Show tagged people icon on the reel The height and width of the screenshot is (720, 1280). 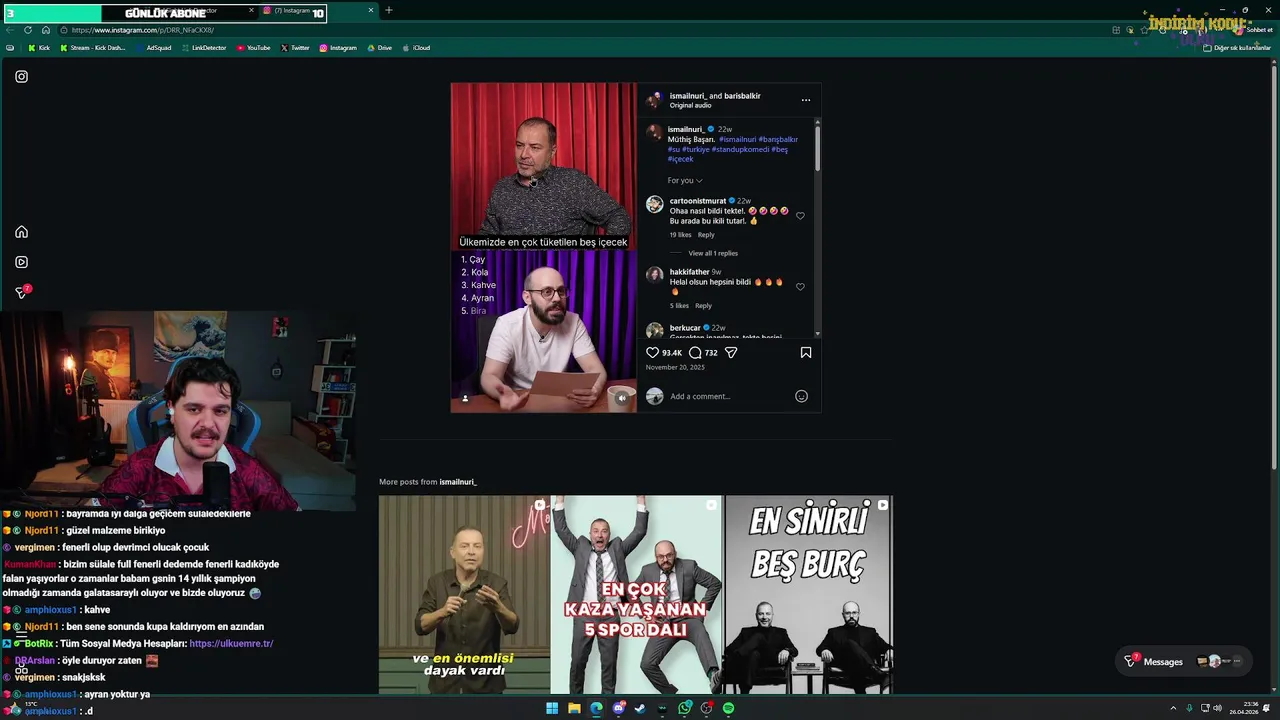465,398
